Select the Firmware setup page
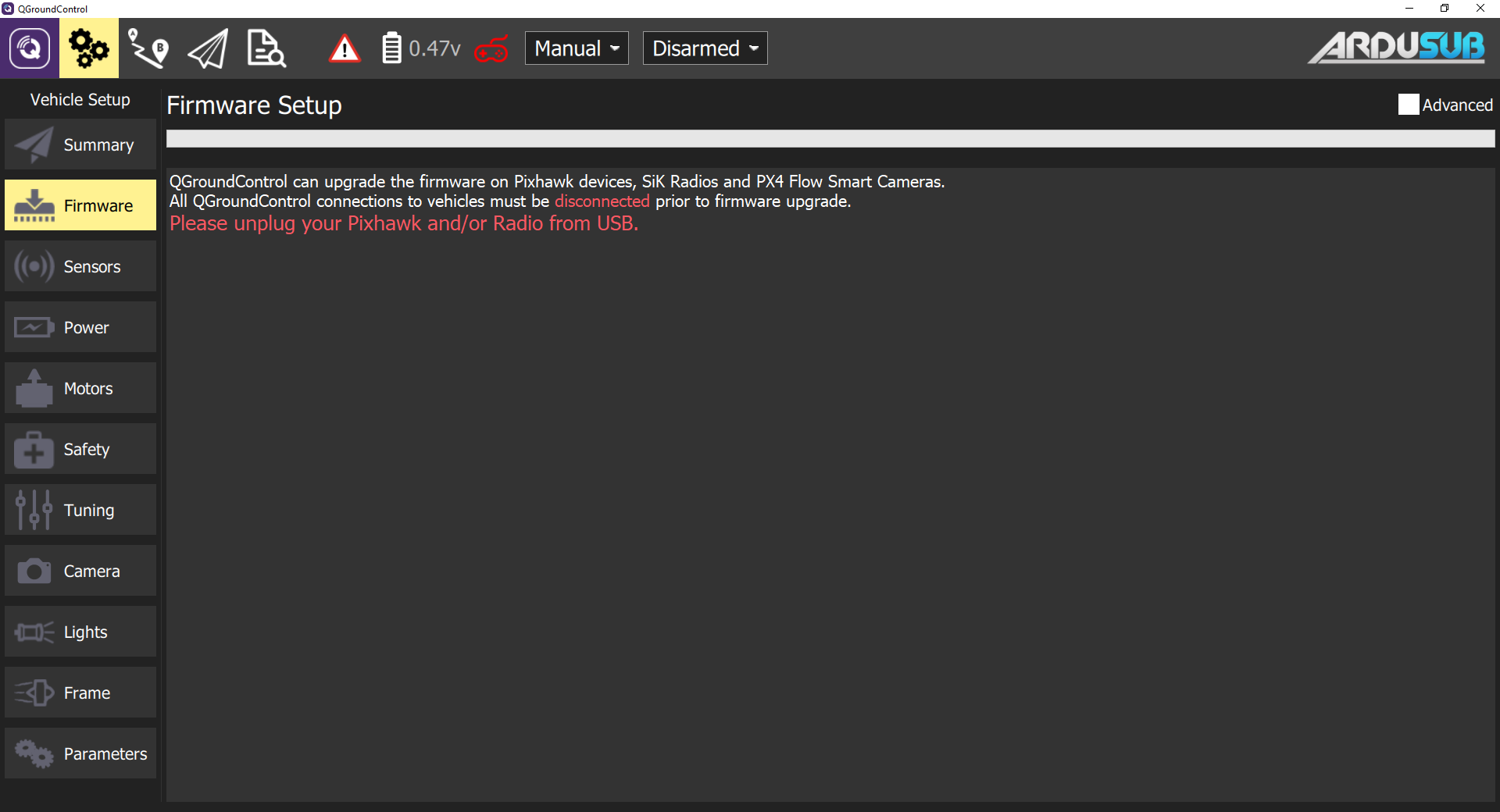Screen dimensions: 1500x812 point(80,205)
